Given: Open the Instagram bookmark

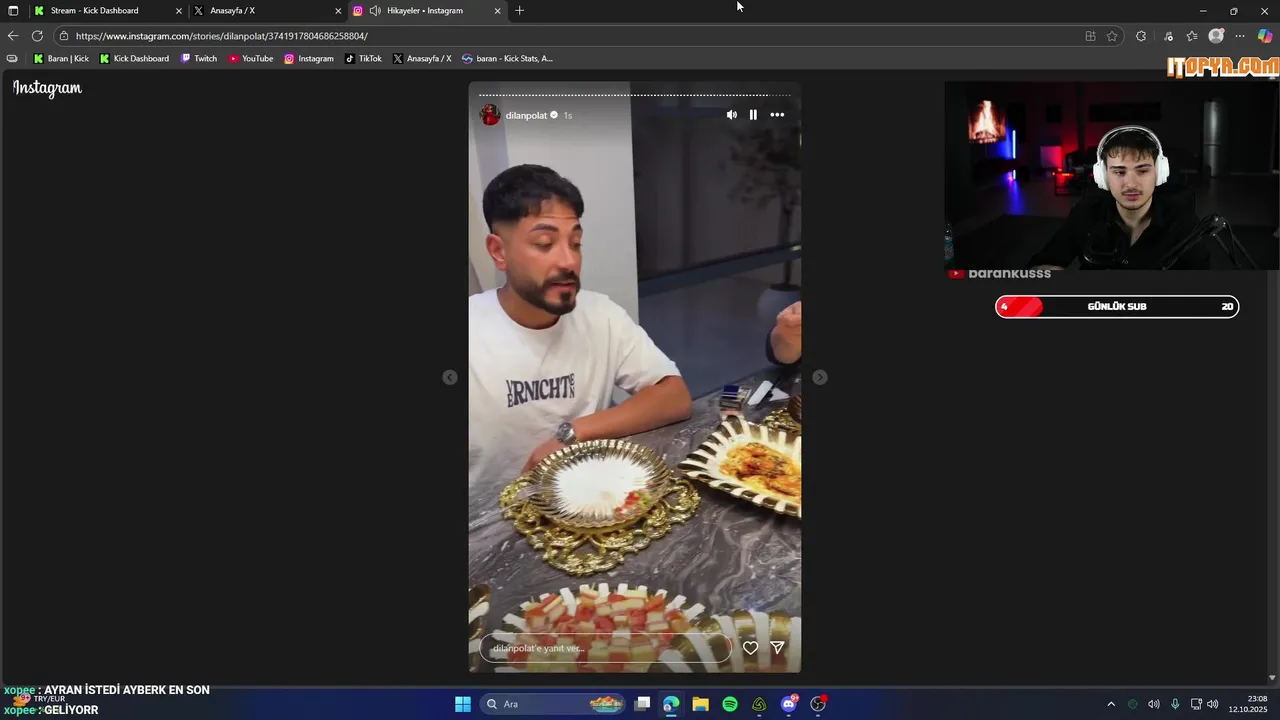Looking at the screenshot, I should coord(309,59).
